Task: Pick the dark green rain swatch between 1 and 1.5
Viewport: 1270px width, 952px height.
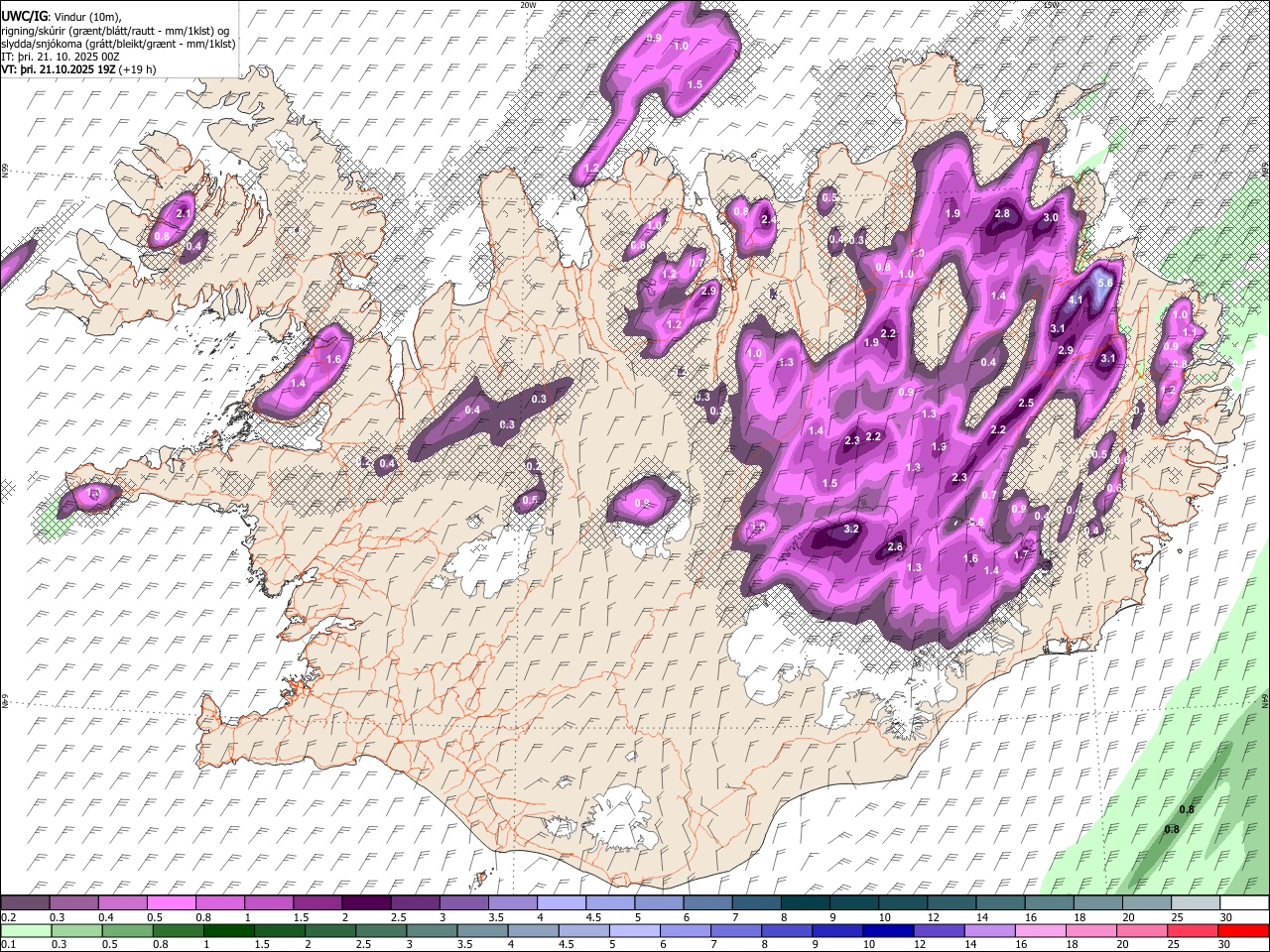Action: [228, 930]
